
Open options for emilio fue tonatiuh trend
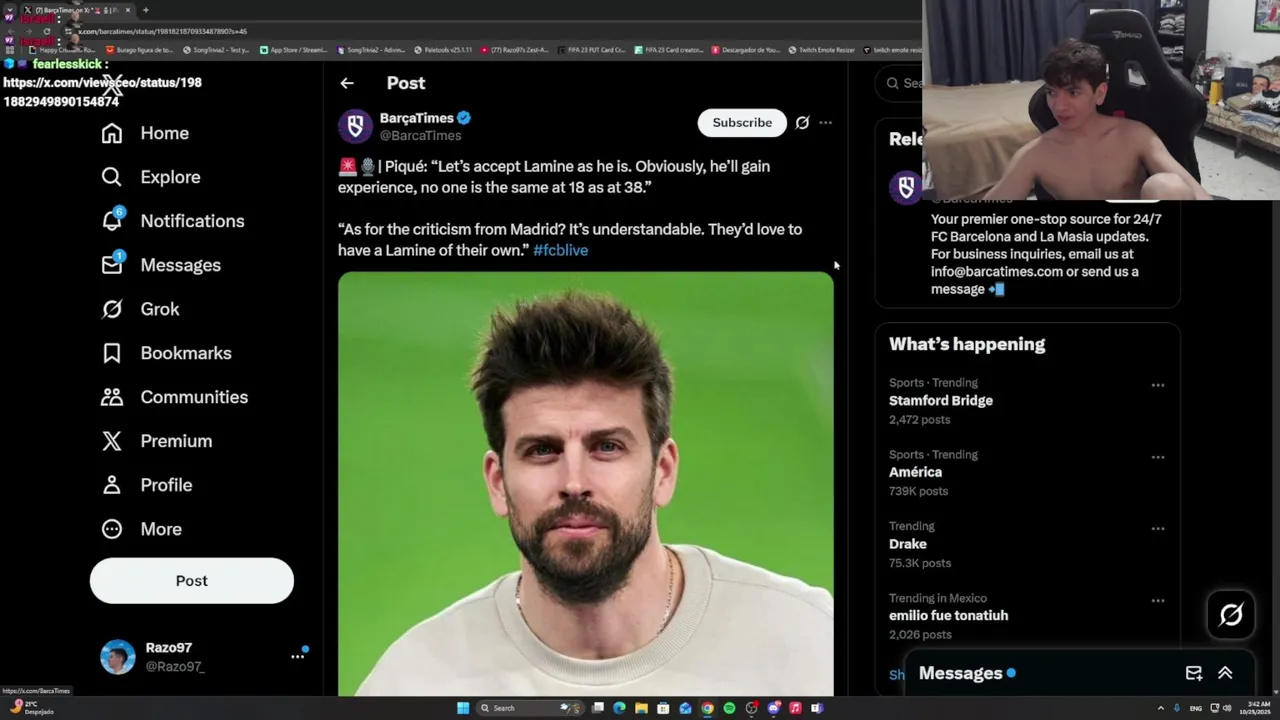[1157, 601]
